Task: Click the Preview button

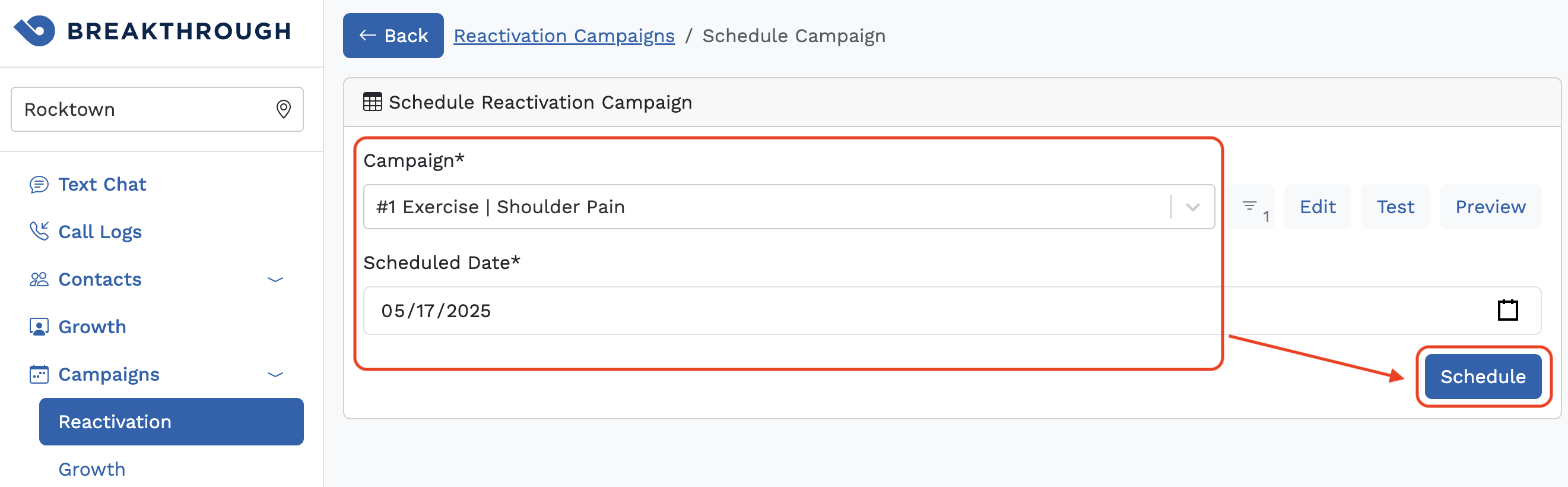Action: [x=1490, y=207]
